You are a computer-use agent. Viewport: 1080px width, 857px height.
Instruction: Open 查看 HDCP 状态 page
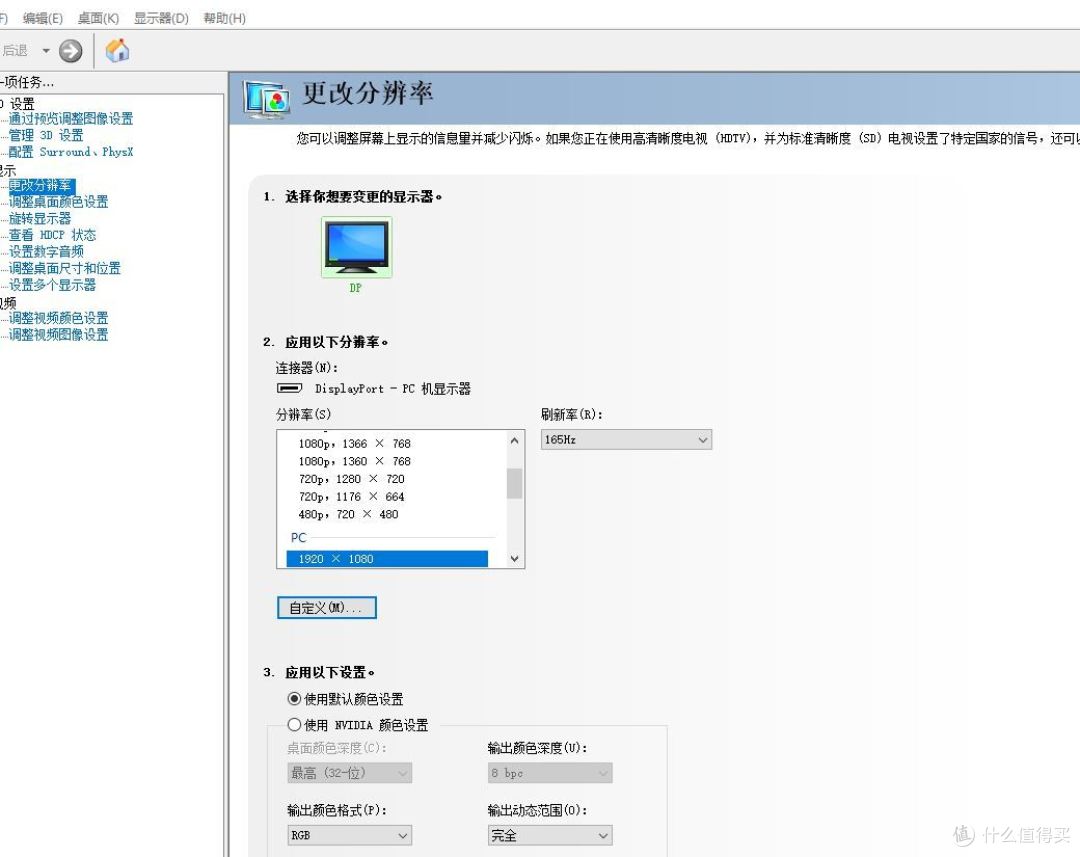(x=52, y=234)
